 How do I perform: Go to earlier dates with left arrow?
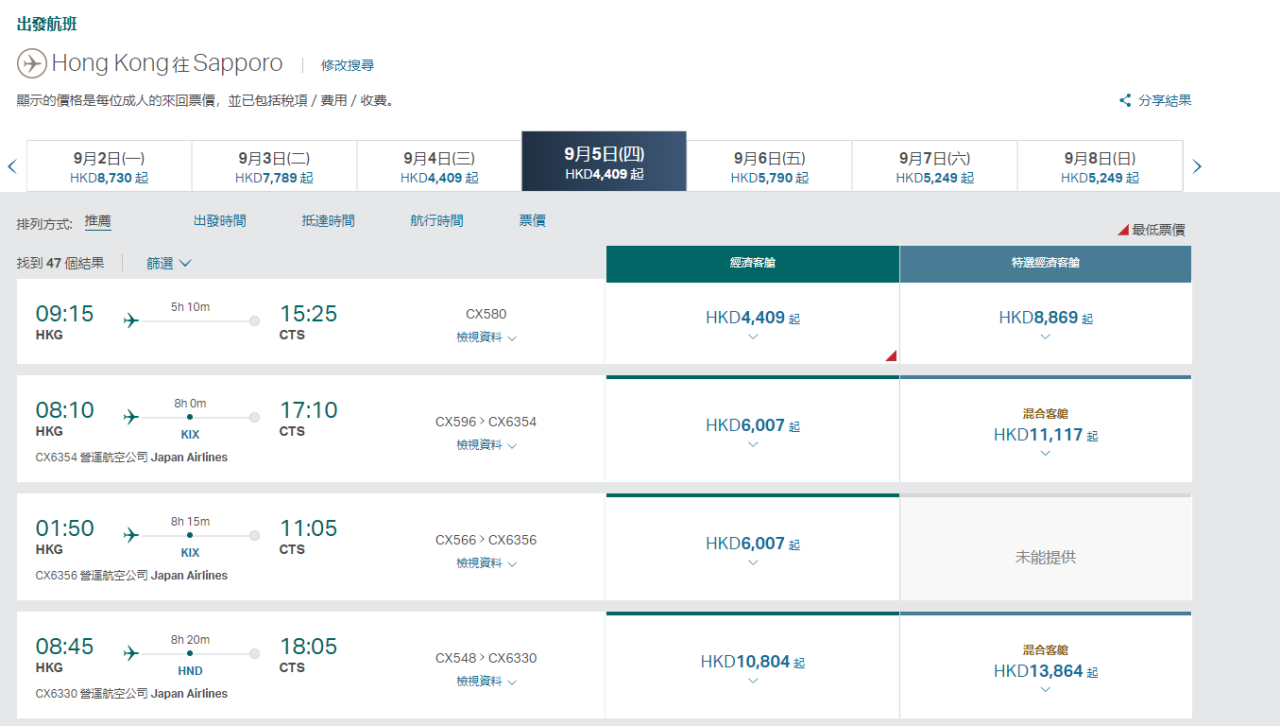click(x=12, y=166)
